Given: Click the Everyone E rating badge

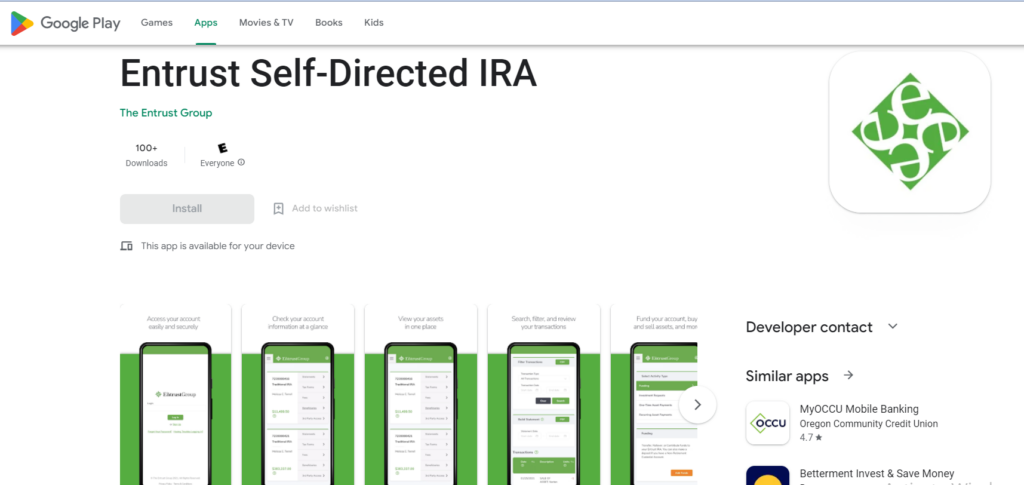Looking at the screenshot, I should [x=223, y=148].
